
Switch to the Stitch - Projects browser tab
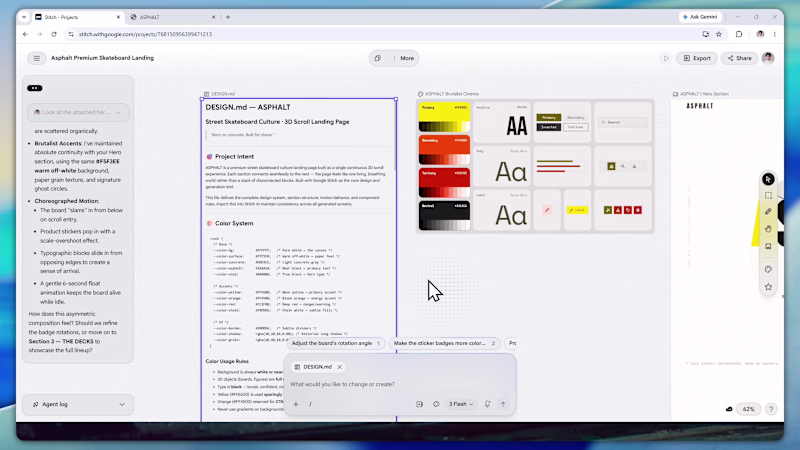pyautogui.click(x=77, y=17)
